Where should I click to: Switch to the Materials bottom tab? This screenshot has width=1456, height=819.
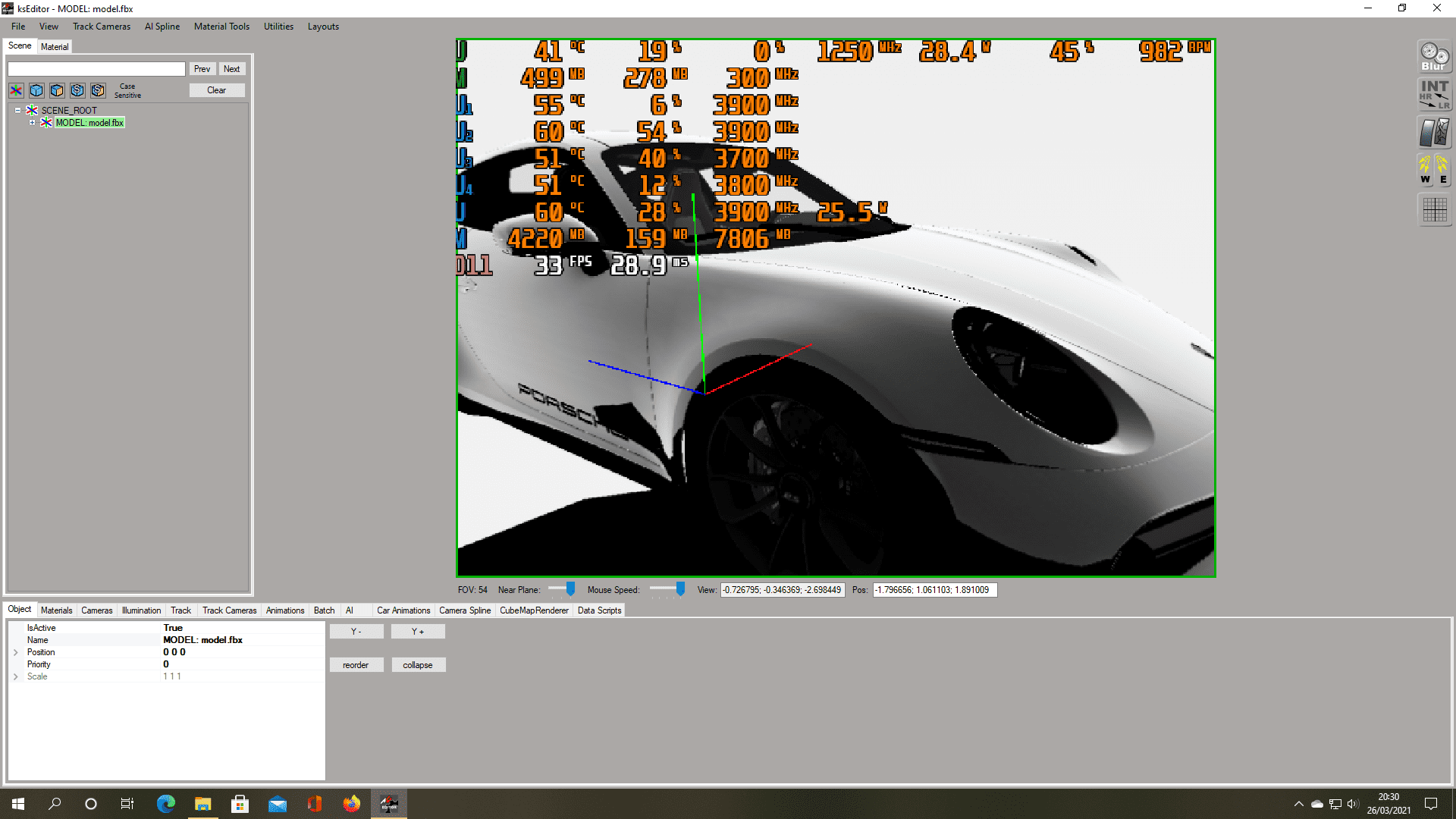(57, 610)
